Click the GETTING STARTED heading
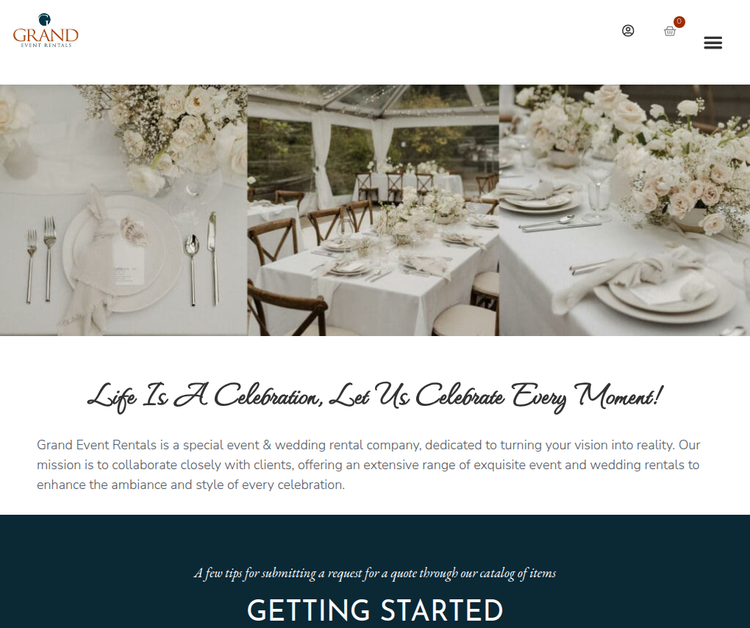Image resolution: width=750 pixels, height=628 pixels. pyautogui.click(x=375, y=611)
